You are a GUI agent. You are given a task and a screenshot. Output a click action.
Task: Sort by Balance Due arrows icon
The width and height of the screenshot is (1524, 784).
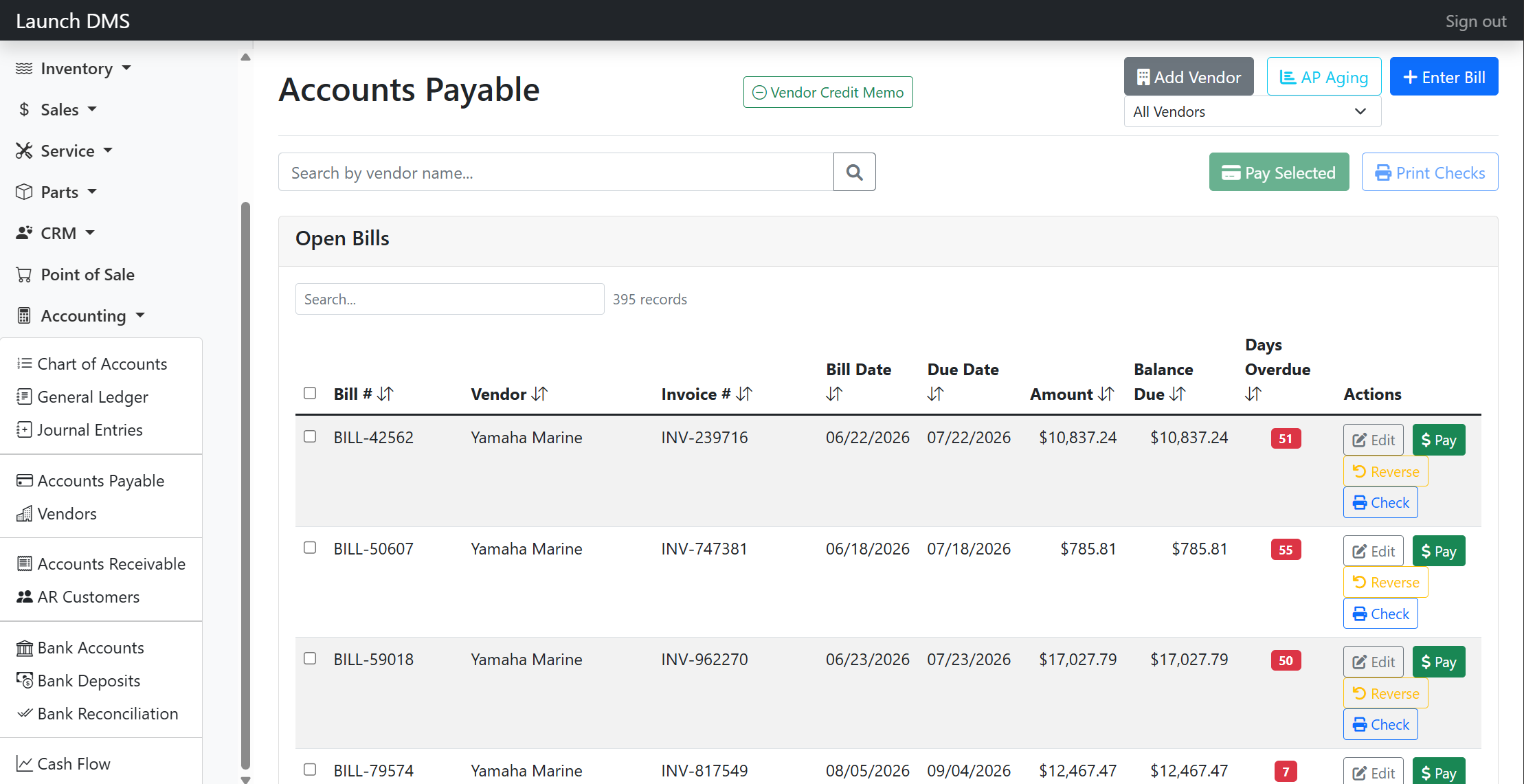tap(1178, 394)
